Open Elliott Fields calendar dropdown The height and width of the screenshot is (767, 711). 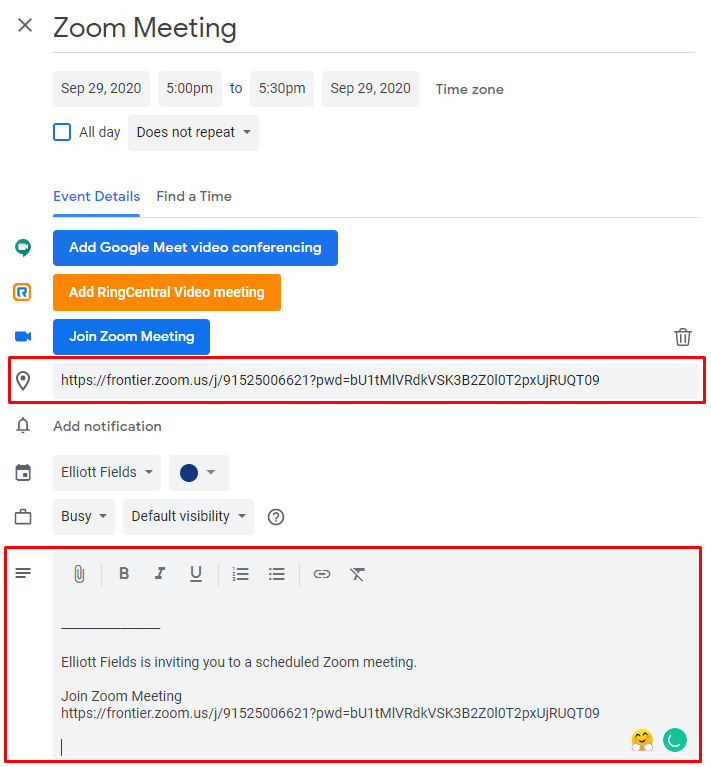coord(107,473)
